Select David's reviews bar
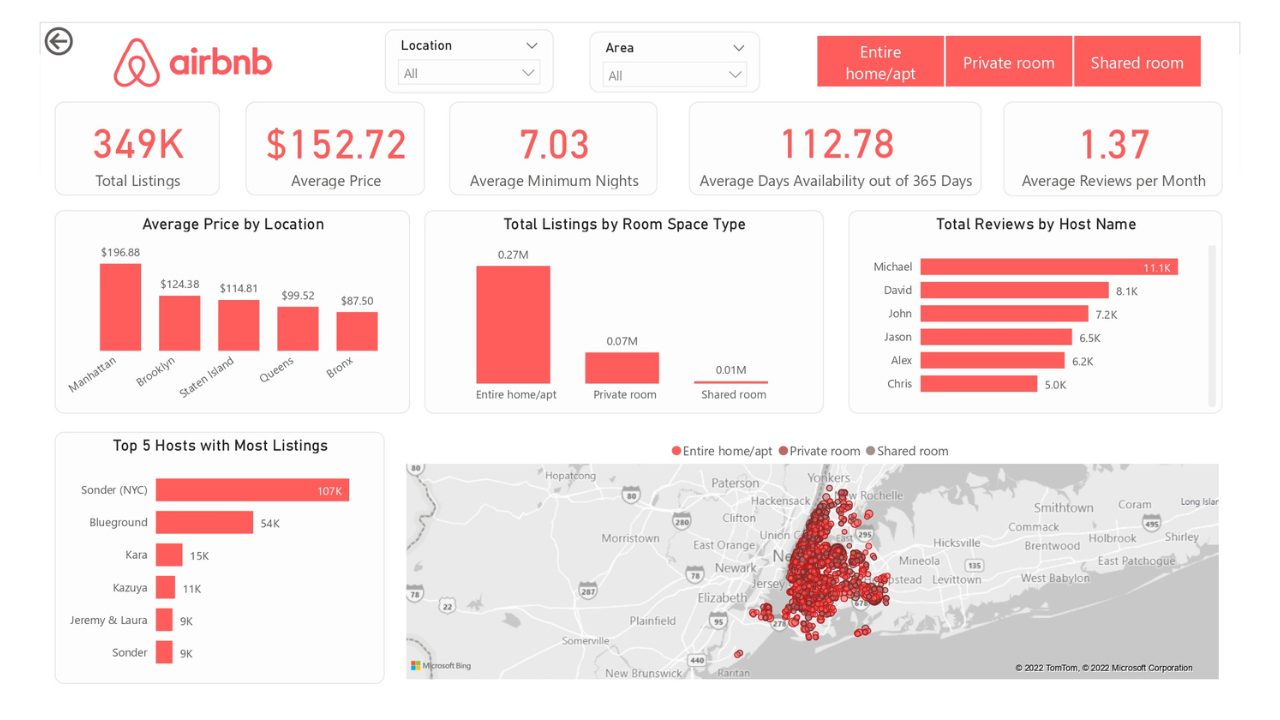1280x720 pixels. tap(1014, 290)
